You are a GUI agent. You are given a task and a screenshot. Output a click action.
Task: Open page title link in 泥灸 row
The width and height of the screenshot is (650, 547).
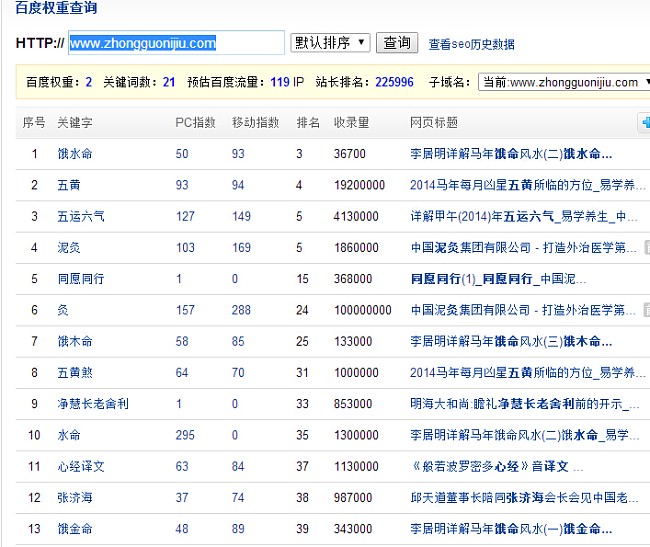pyautogui.click(x=523, y=247)
